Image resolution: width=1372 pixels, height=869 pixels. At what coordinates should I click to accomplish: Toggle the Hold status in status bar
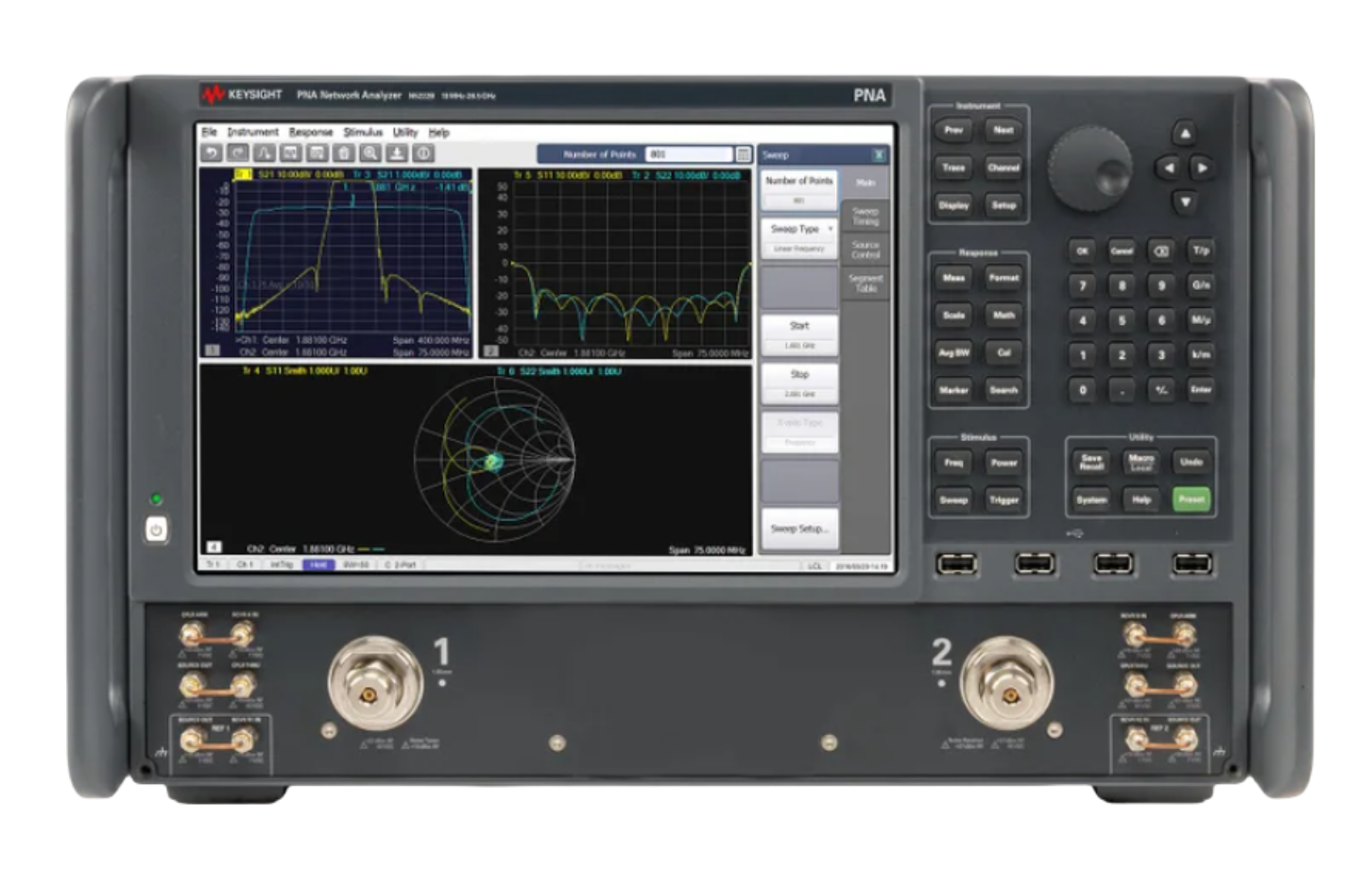tap(318, 565)
